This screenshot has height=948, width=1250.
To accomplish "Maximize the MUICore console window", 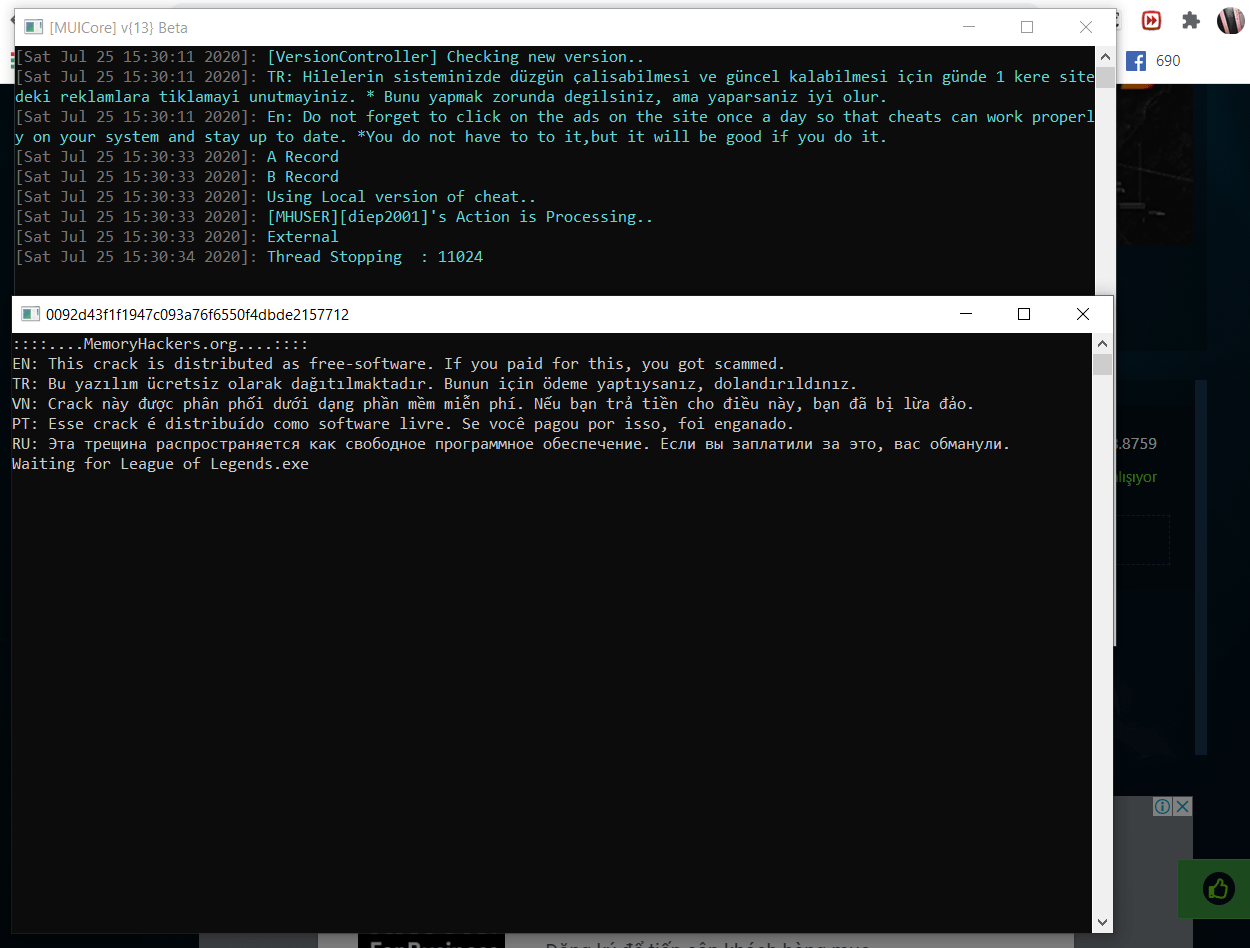I will click(x=1027, y=27).
